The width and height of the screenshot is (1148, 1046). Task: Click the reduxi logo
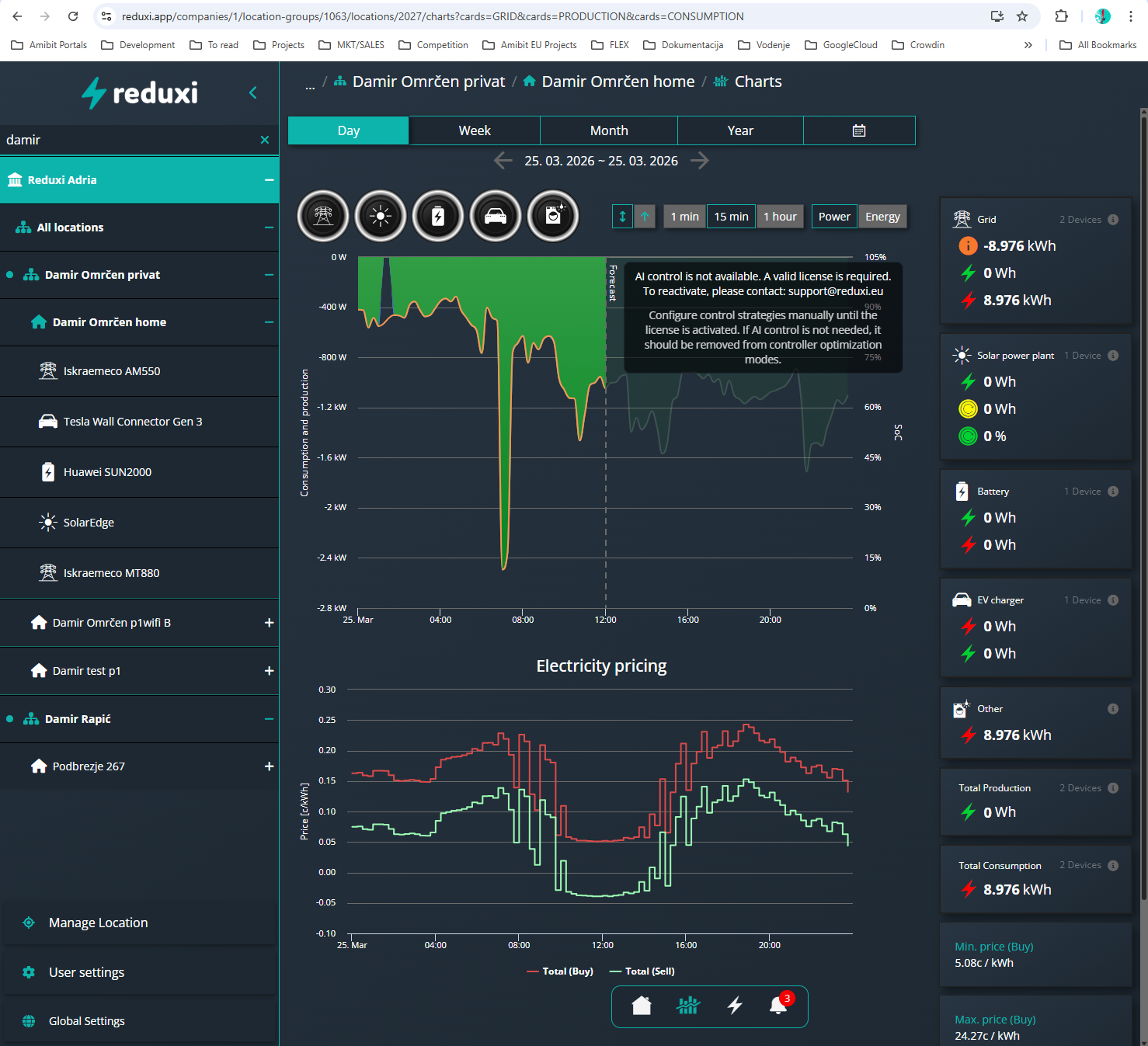[x=140, y=93]
